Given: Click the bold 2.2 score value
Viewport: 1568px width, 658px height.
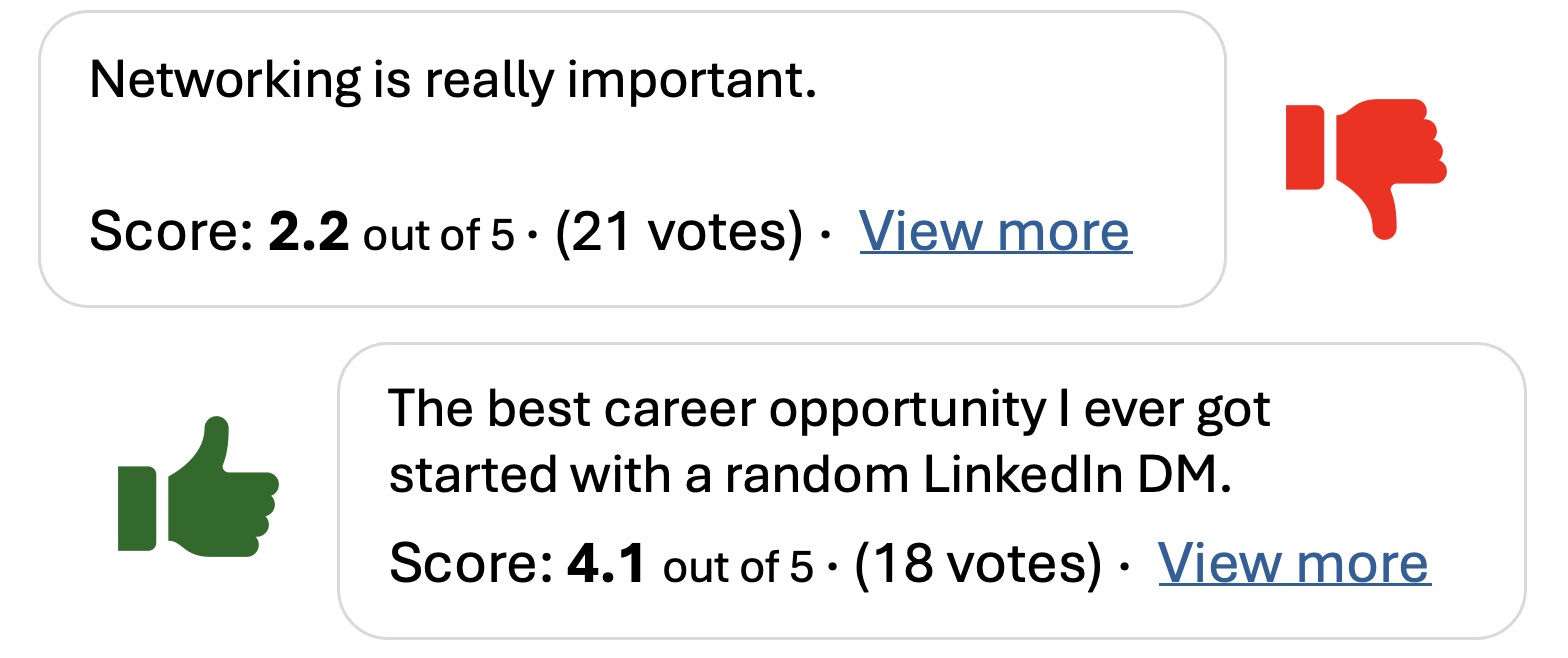Looking at the screenshot, I should point(309,232).
